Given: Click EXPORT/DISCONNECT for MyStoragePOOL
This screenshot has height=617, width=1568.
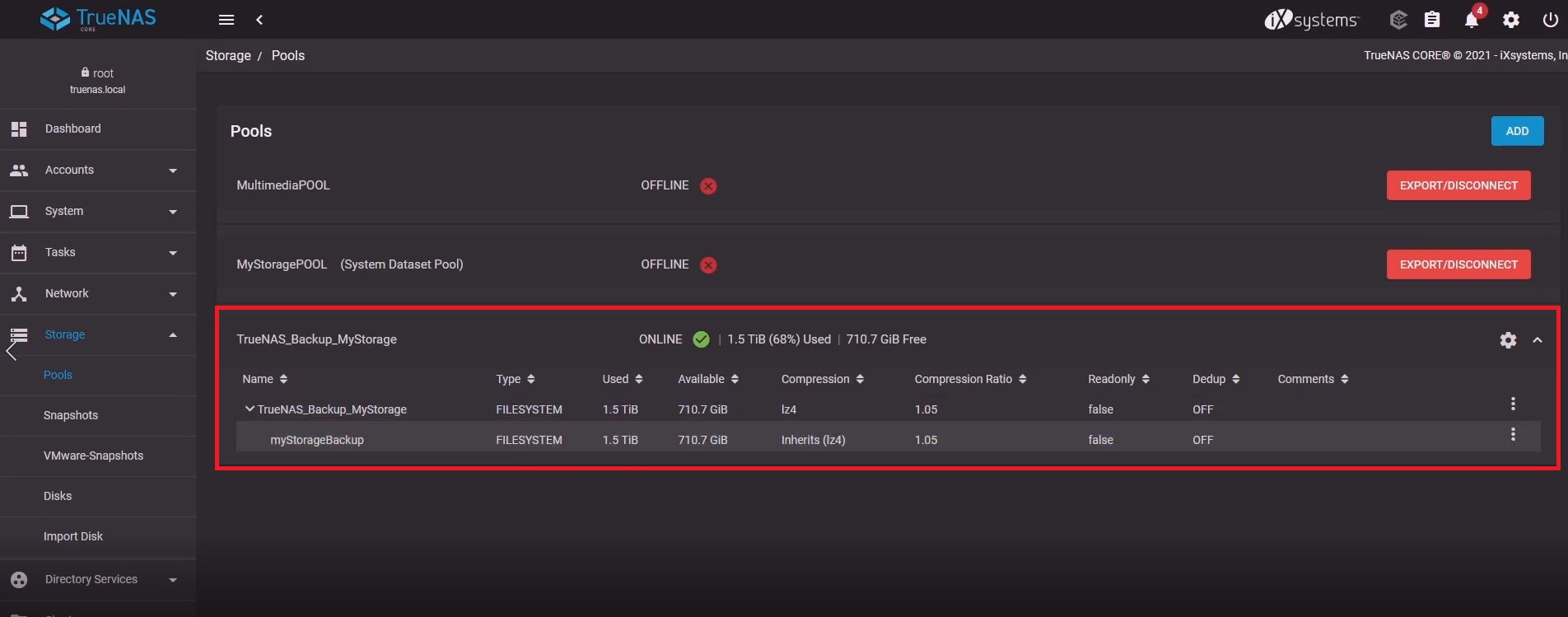Looking at the screenshot, I should click(1458, 264).
